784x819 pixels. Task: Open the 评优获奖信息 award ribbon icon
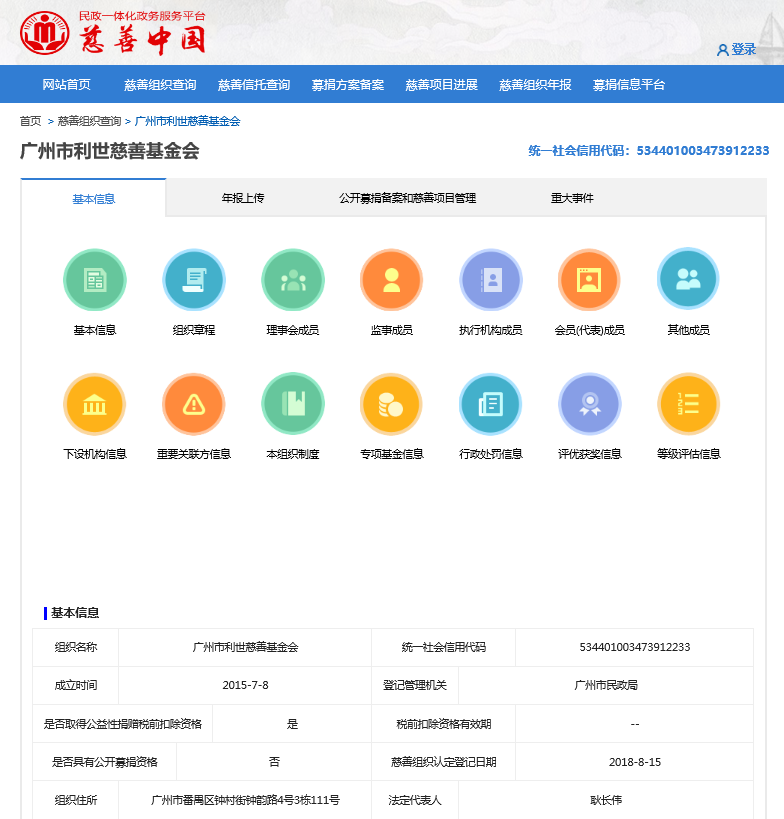589,404
